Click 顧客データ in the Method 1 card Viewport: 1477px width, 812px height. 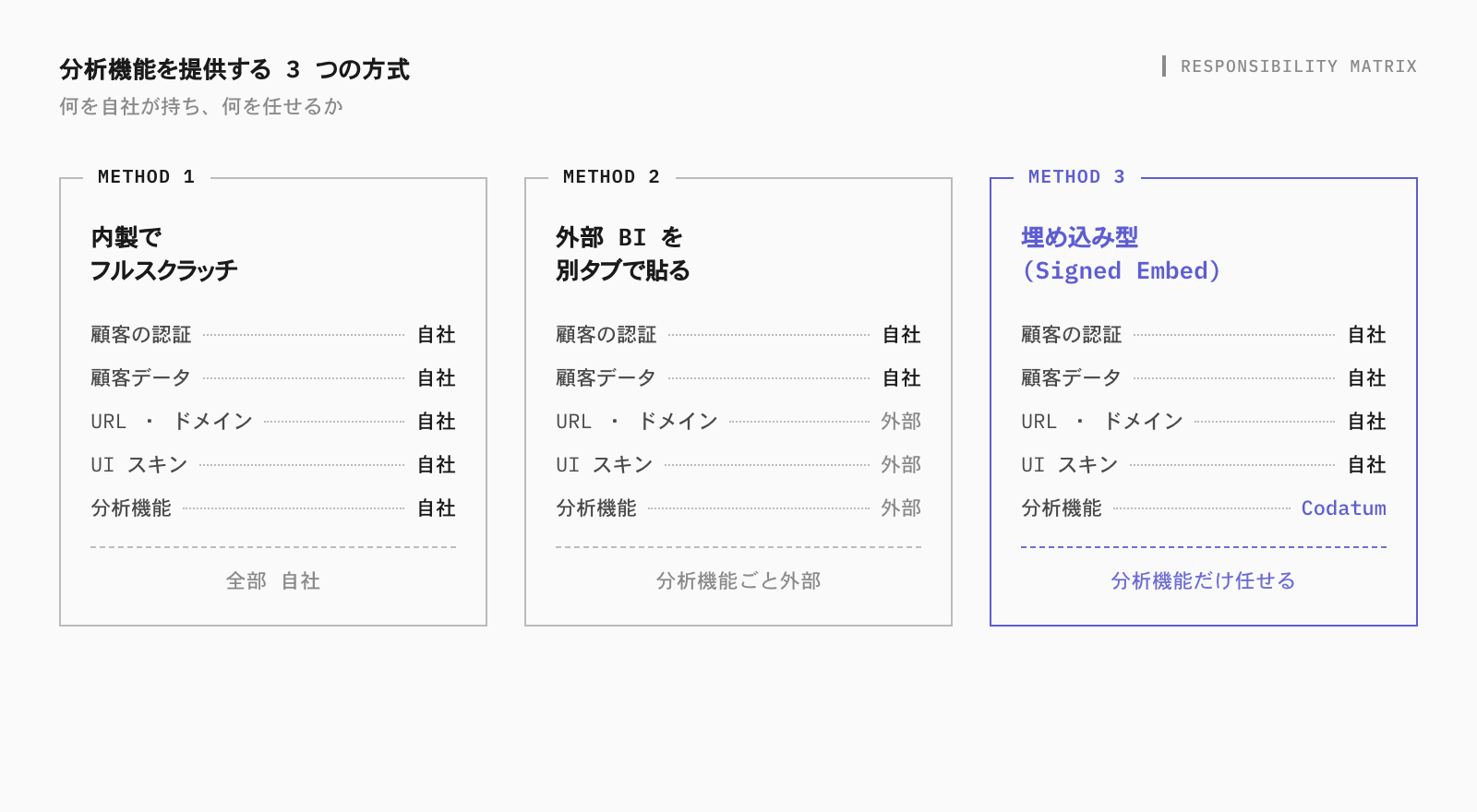click(x=141, y=377)
